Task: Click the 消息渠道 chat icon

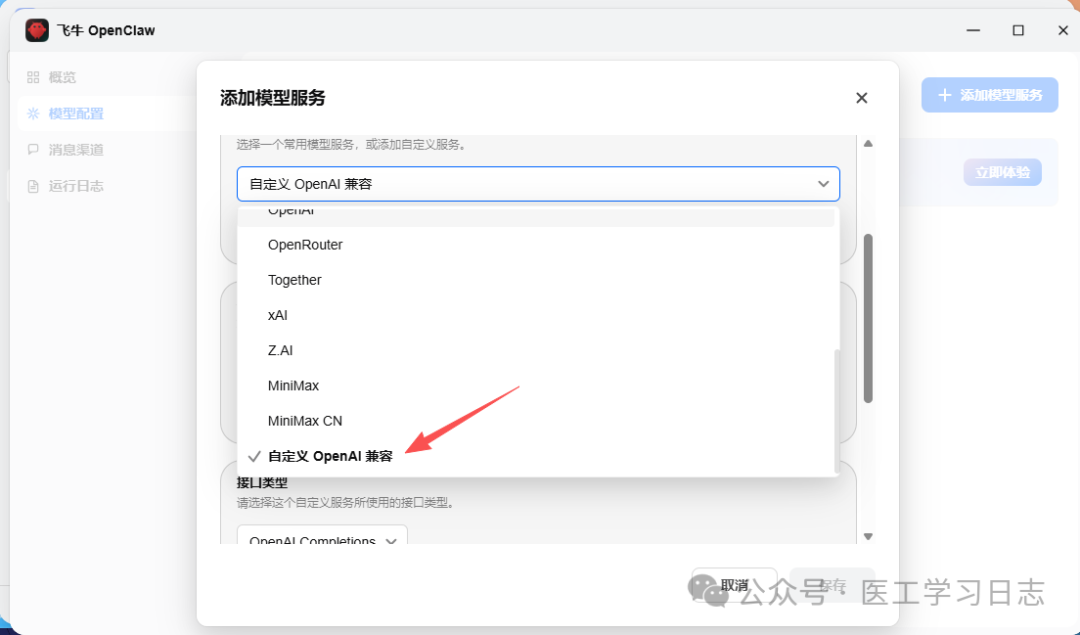Action: tap(33, 149)
